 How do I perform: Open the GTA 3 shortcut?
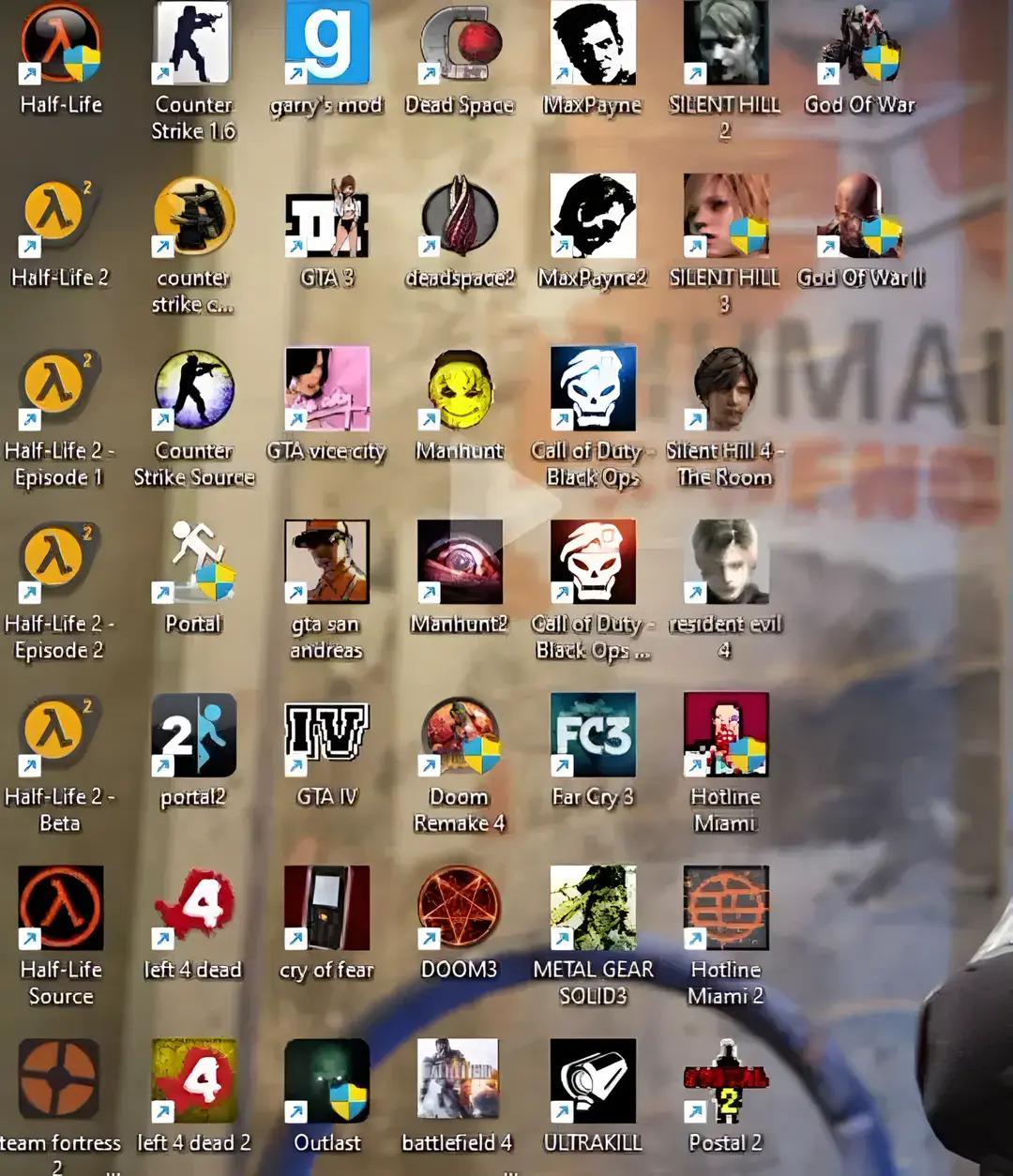[x=327, y=216]
